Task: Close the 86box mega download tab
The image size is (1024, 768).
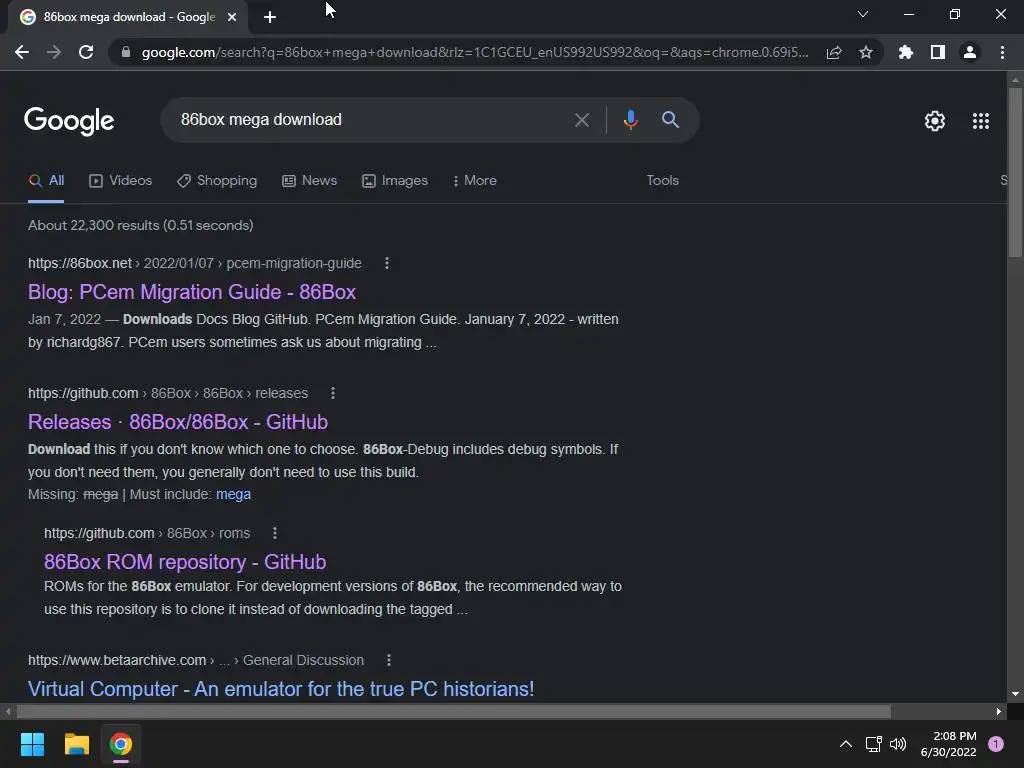Action: point(232,17)
